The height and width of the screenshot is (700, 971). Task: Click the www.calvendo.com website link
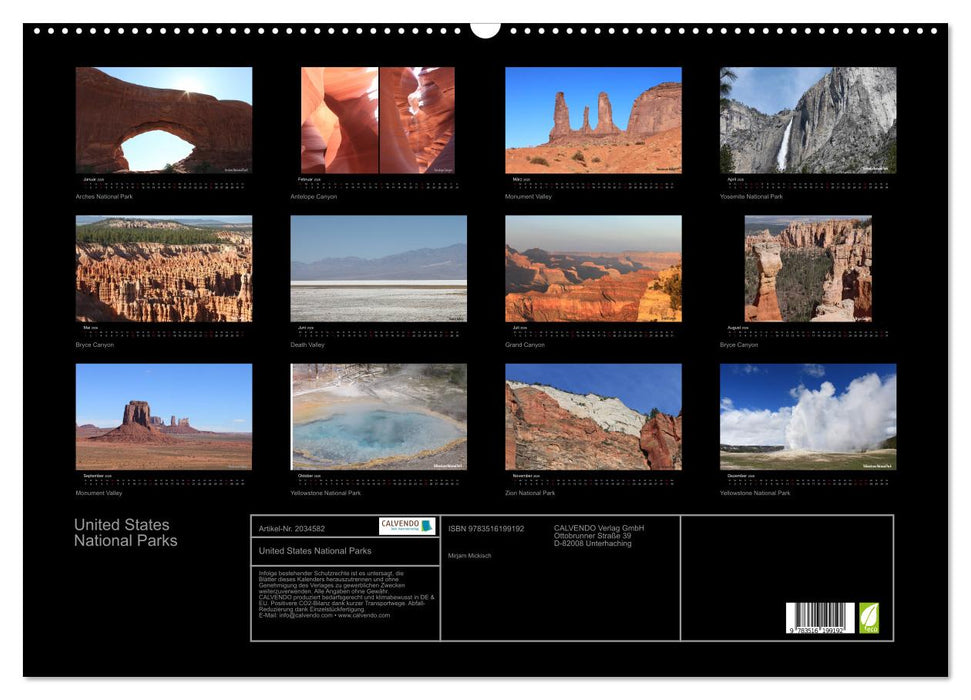click(x=364, y=617)
